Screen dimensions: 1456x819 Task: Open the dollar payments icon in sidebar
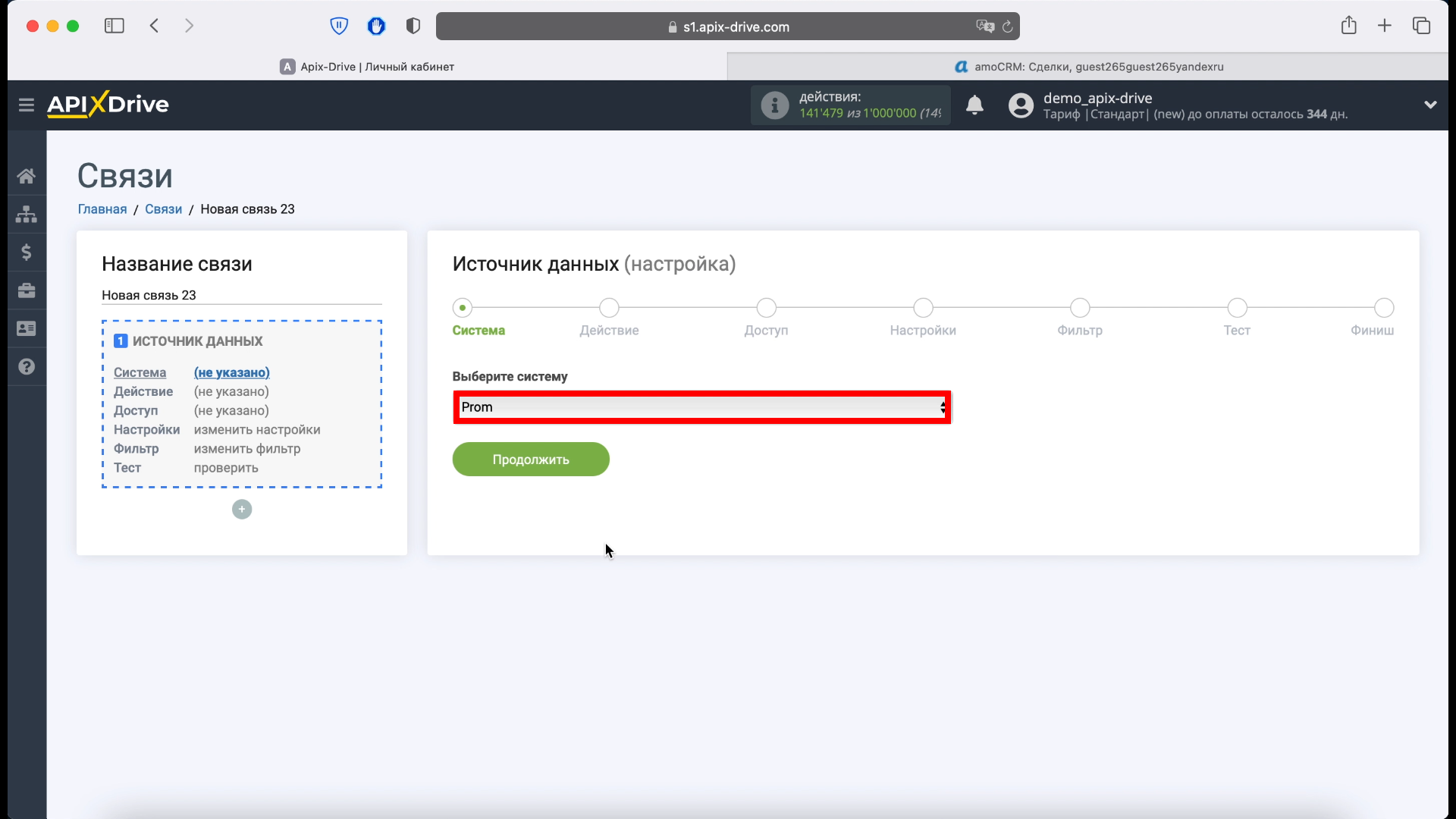pyautogui.click(x=27, y=252)
